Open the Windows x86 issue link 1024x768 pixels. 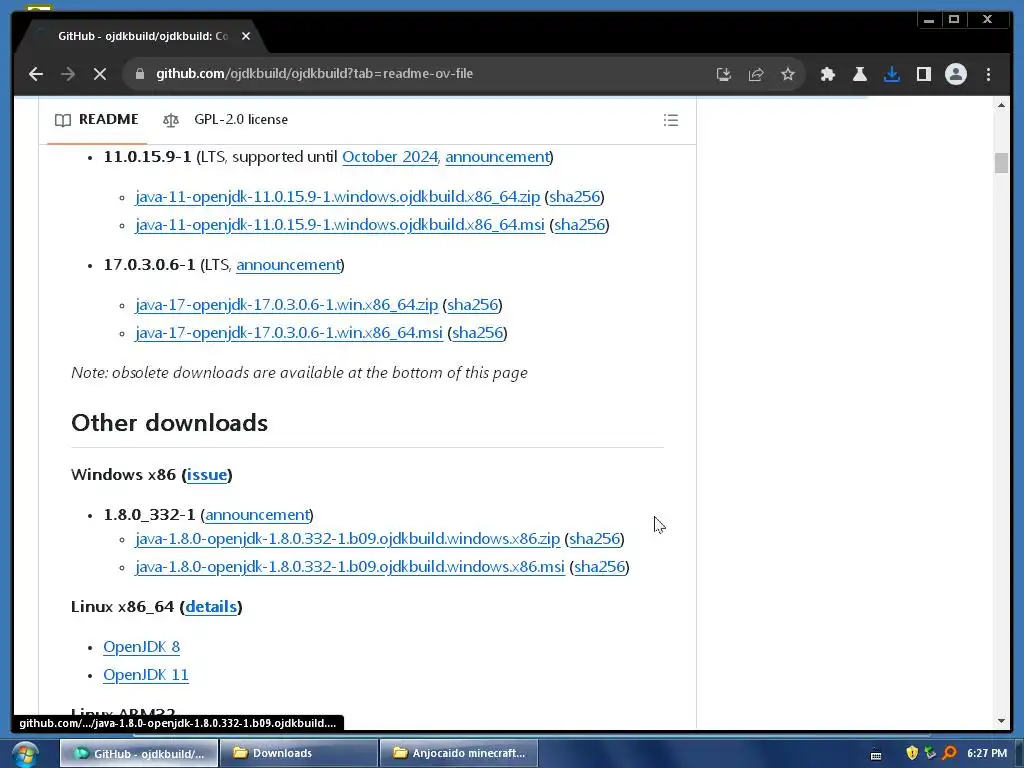tap(207, 475)
